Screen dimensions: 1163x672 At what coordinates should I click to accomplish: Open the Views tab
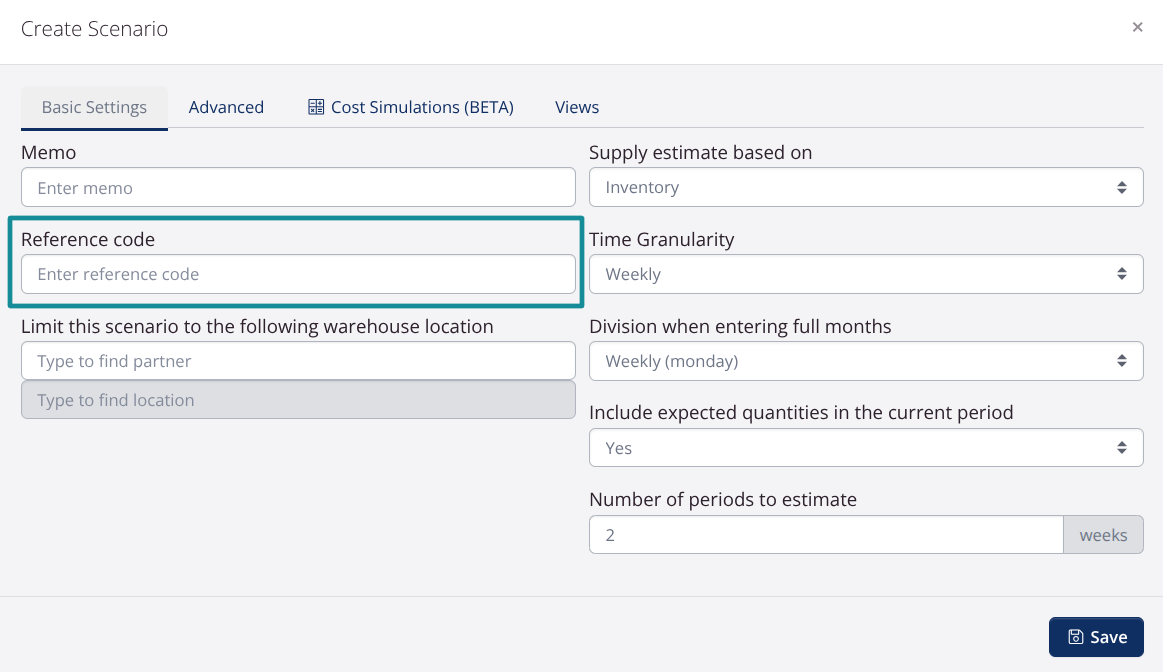pyautogui.click(x=576, y=106)
